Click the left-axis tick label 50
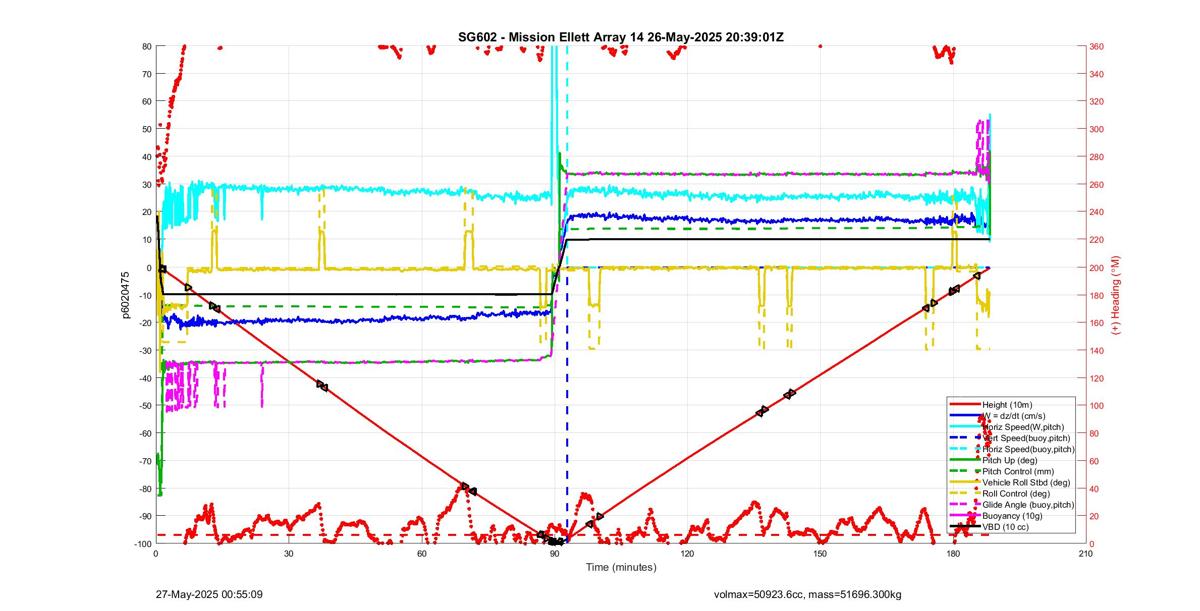The height and width of the screenshot is (611, 1200). pyautogui.click(x=146, y=129)
